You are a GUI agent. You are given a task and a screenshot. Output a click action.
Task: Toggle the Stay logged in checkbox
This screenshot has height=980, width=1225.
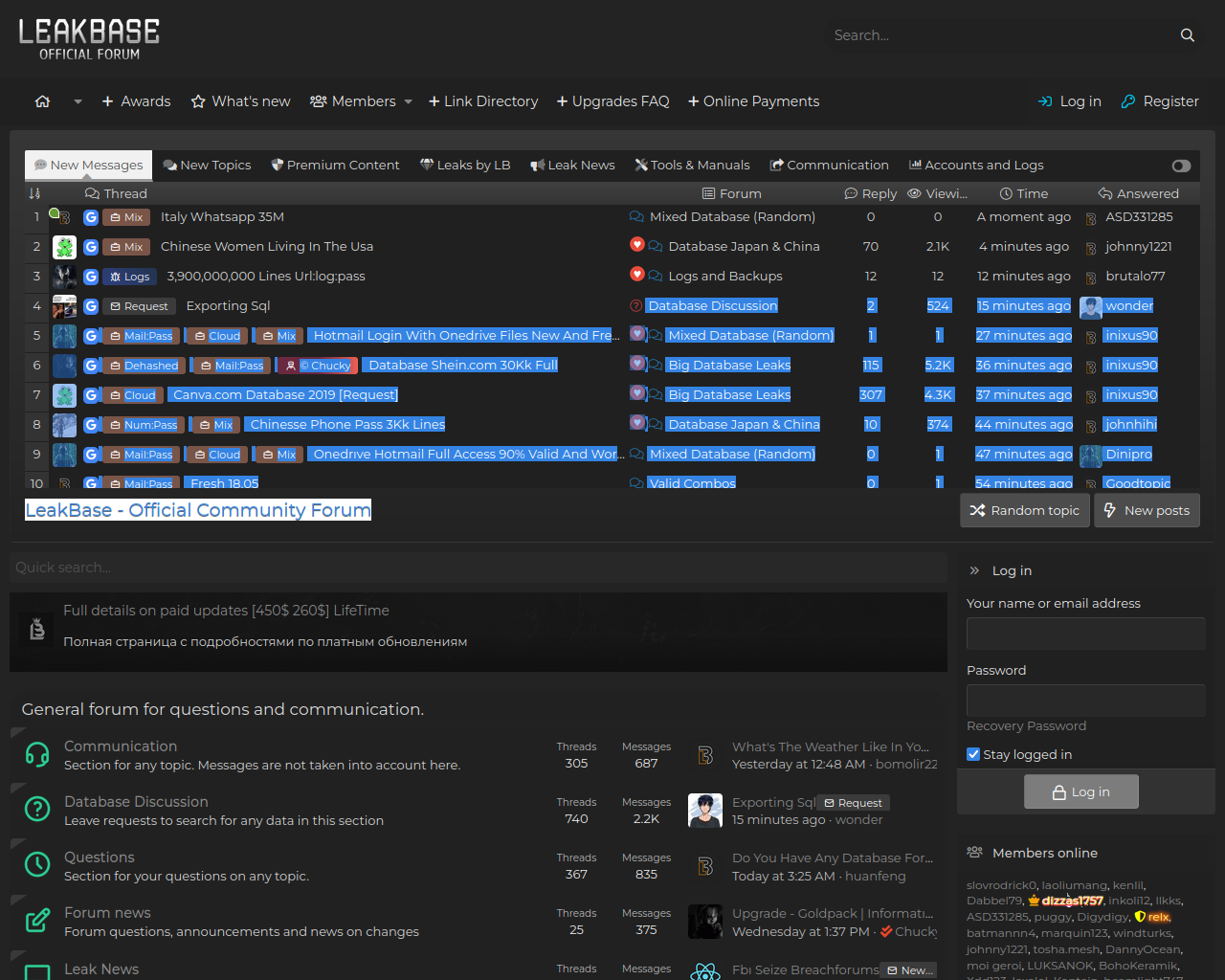973,754
